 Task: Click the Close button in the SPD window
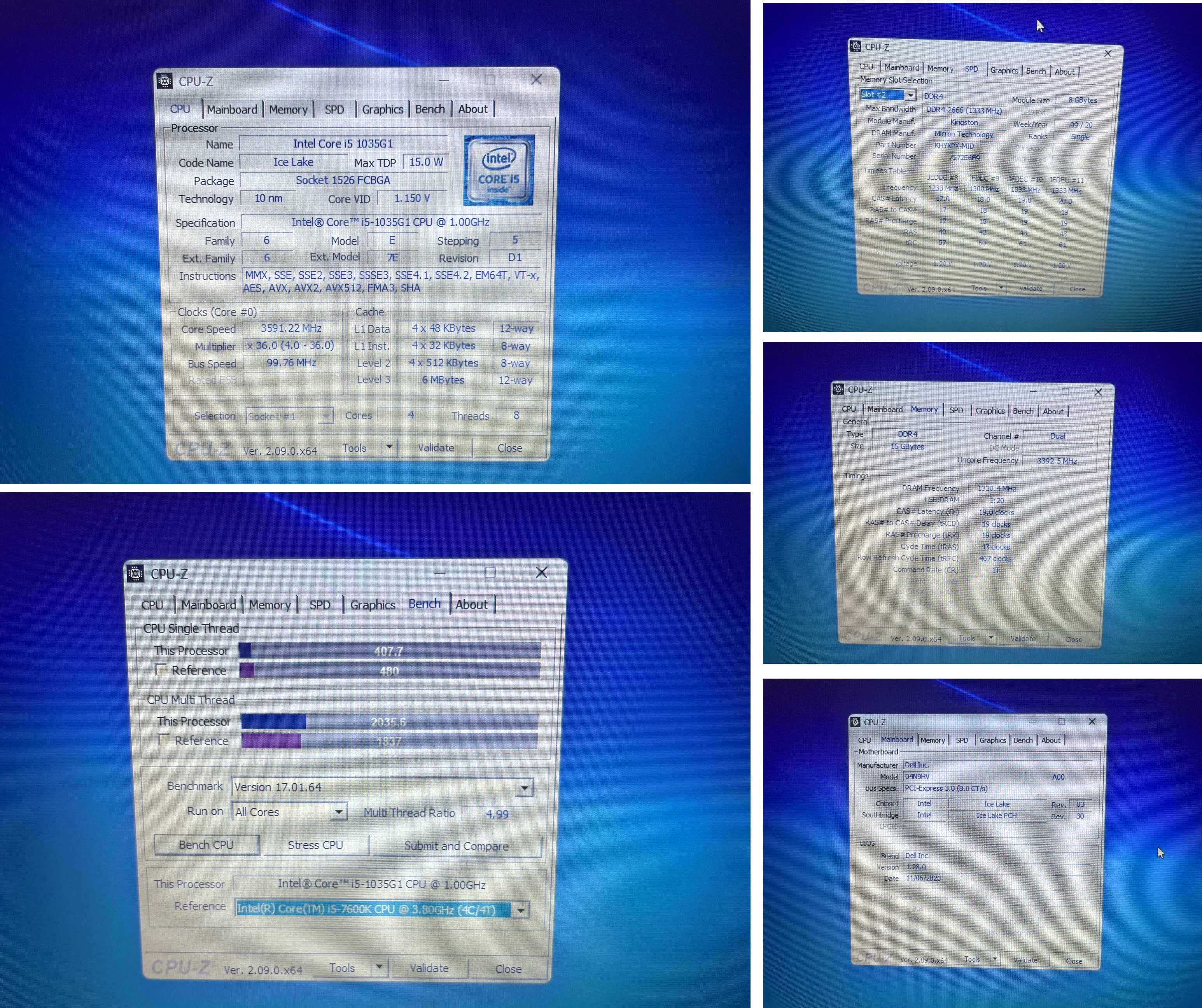pyautogui.click(x=1077, y=289)
